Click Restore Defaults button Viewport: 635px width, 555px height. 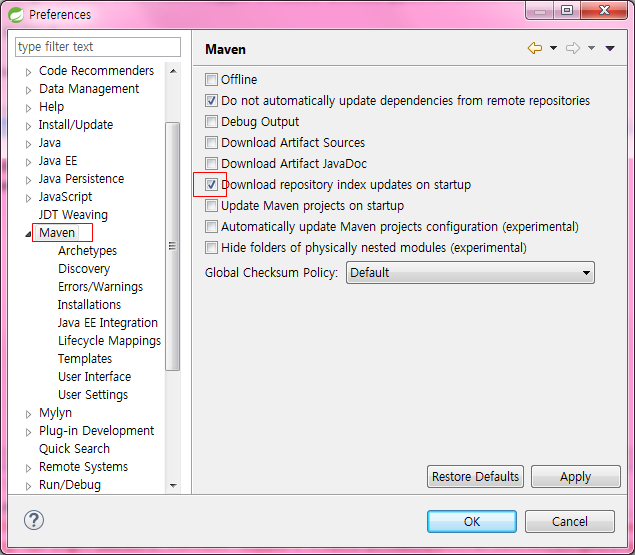[475, 477]
